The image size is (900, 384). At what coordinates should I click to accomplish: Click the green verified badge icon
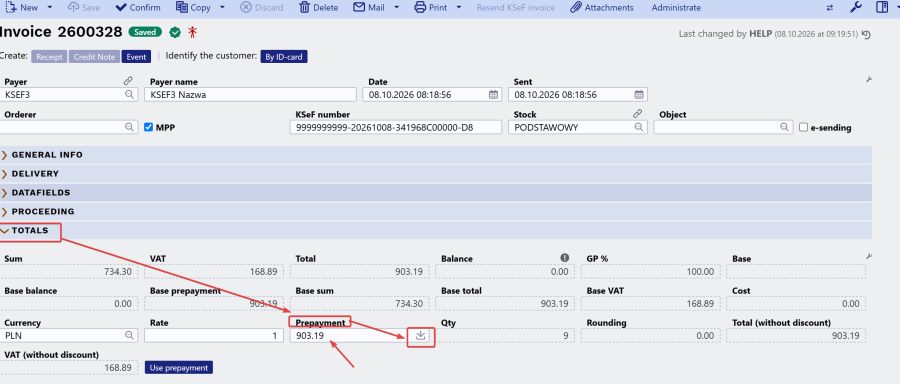(x=175, y=33)
